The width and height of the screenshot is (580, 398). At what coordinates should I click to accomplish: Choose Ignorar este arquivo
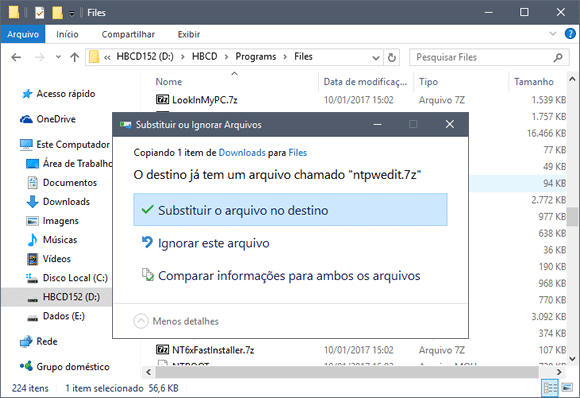pyautogui.click(x=213, y=243)
